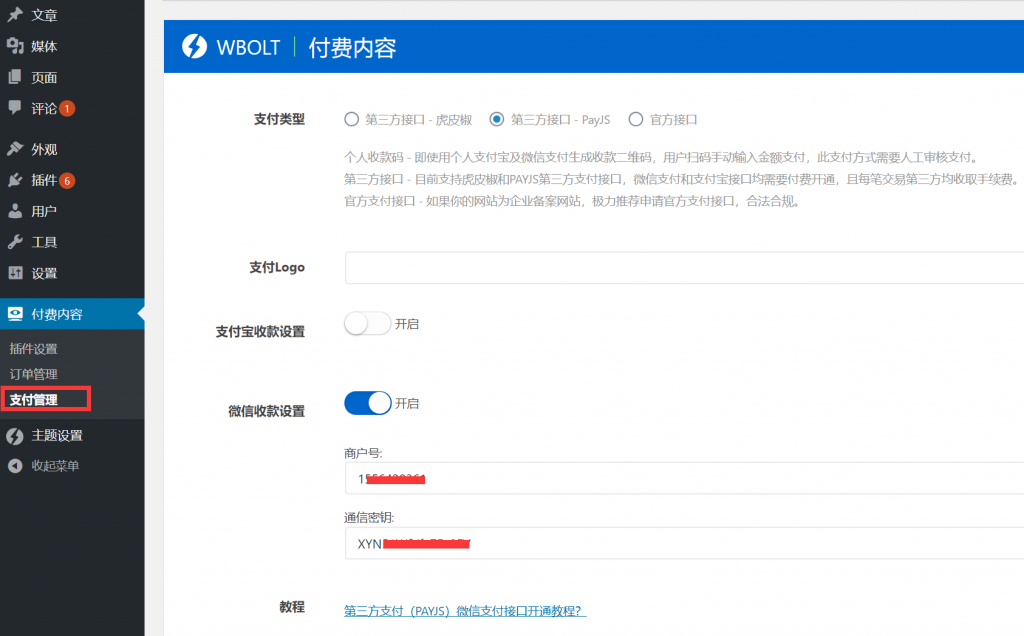Click the WBOLT text in header
The width and height of the screenshot is (1024, 636).
coord(248,48)
